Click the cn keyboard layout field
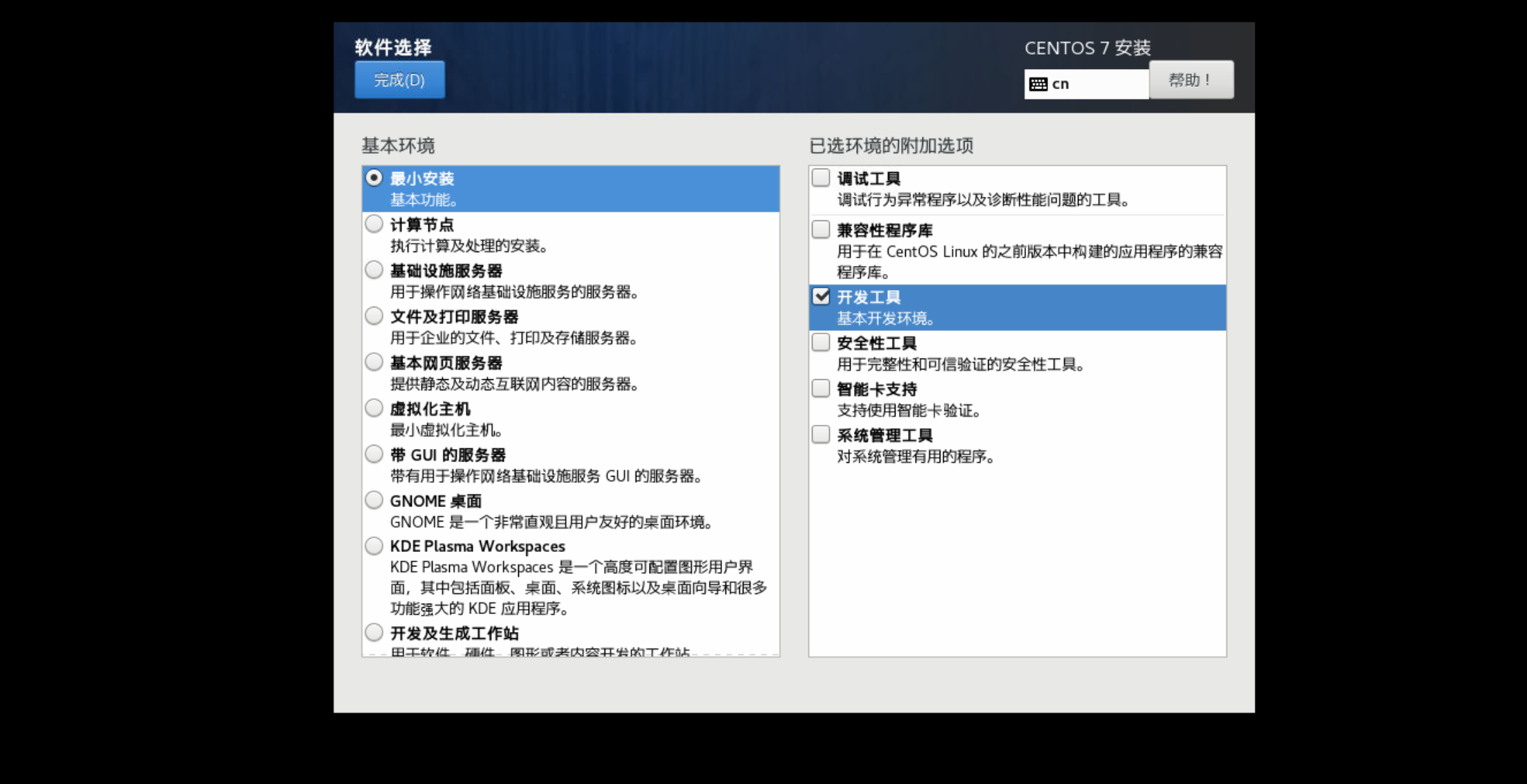1527x784 pixels. click(x=1086, y=84)
